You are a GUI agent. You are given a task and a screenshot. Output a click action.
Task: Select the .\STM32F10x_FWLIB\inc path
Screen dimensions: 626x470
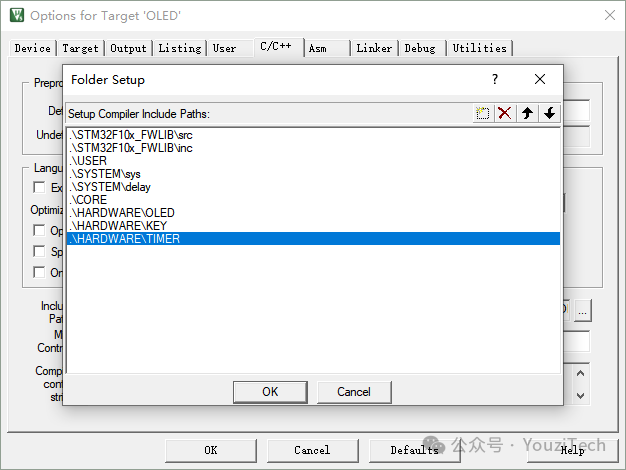point(313,148)
